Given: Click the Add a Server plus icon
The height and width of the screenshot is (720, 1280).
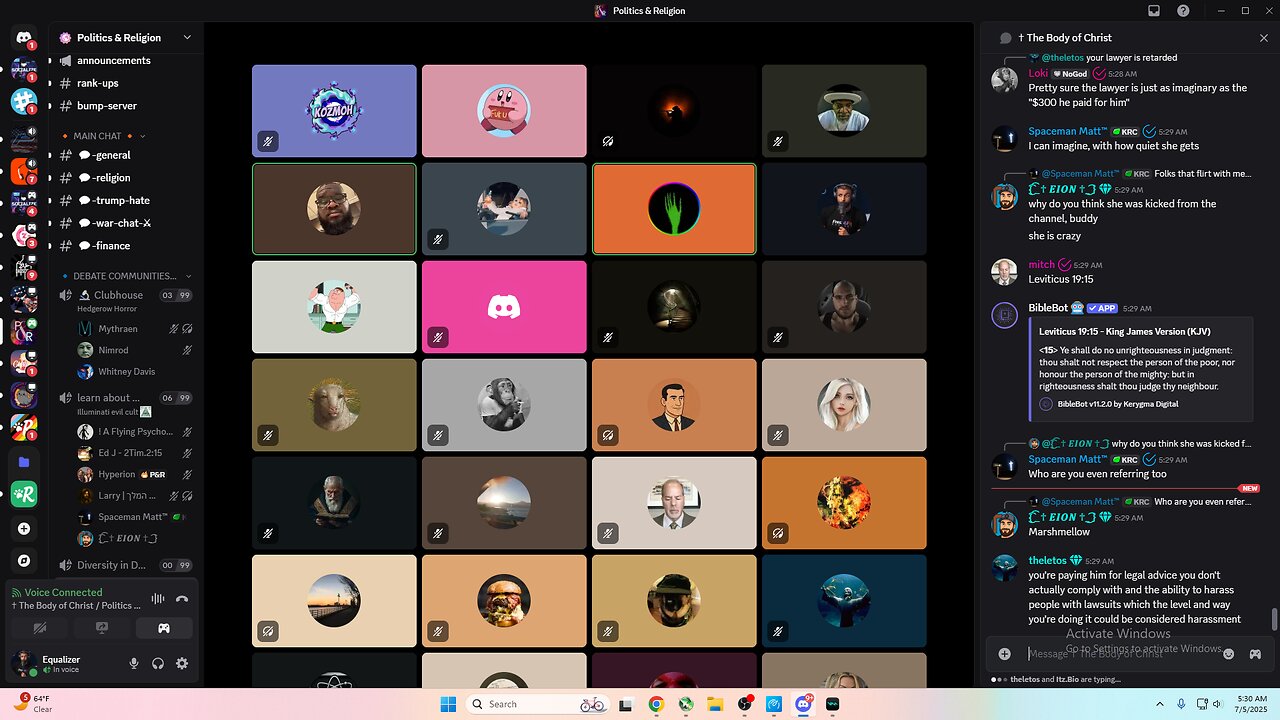Looking at the screenshot, I should tap(24, 528).
